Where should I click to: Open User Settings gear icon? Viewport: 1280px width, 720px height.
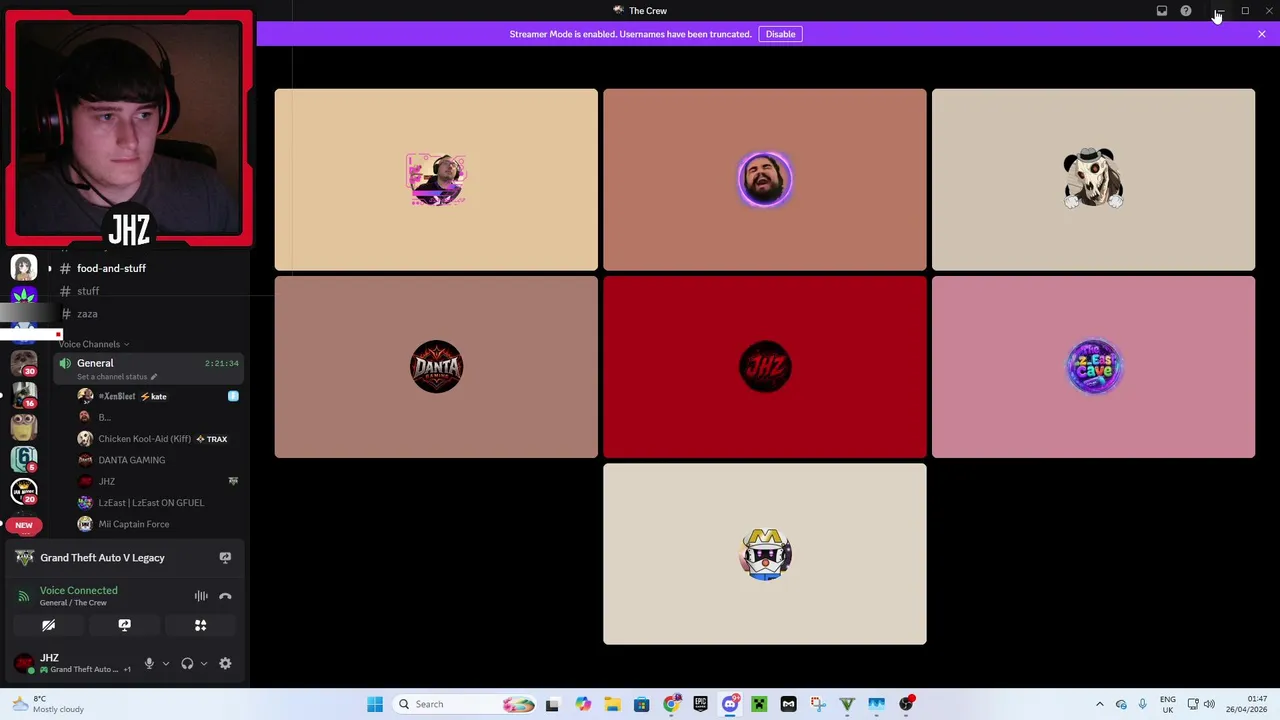225,663
